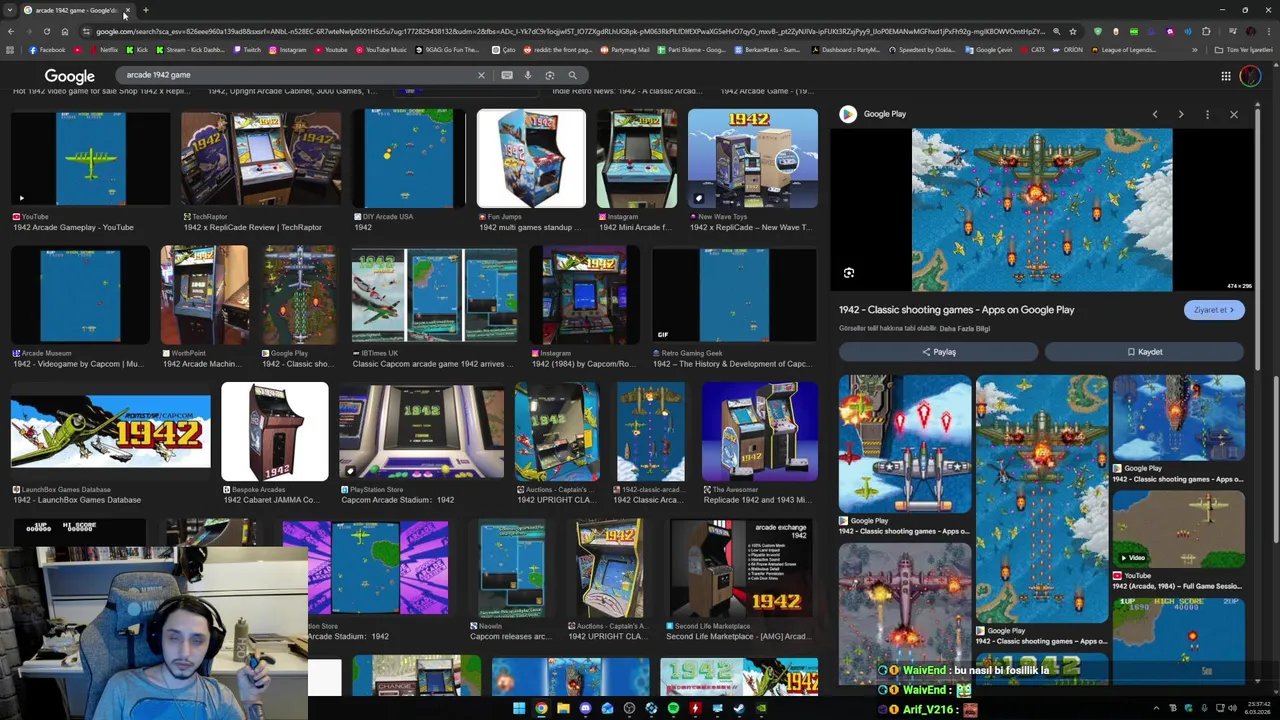Open the Daha Fazla Bilgi link
This screenshot has width=1280, height=720.
point(964,328)
